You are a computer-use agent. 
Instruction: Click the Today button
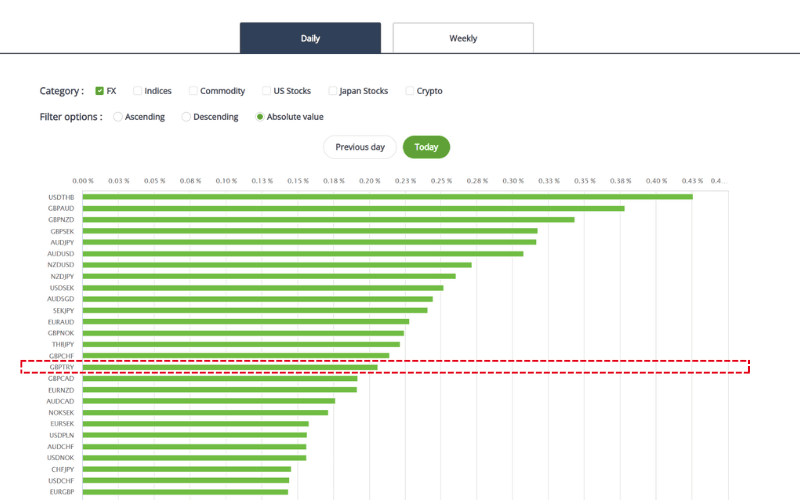click(x=426, y=147)
